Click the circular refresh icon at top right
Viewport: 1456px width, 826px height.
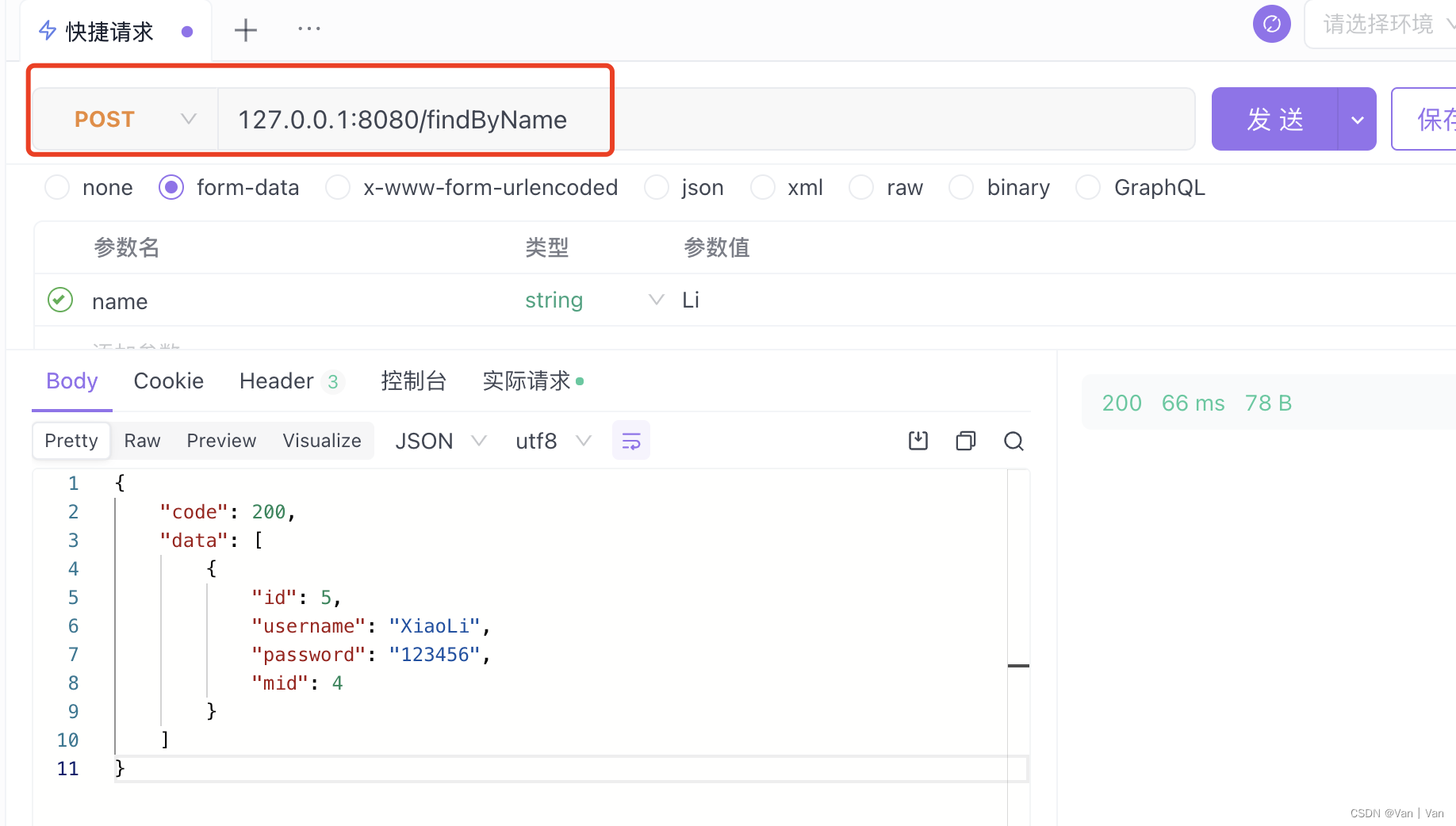click(x=1271, y=24)
